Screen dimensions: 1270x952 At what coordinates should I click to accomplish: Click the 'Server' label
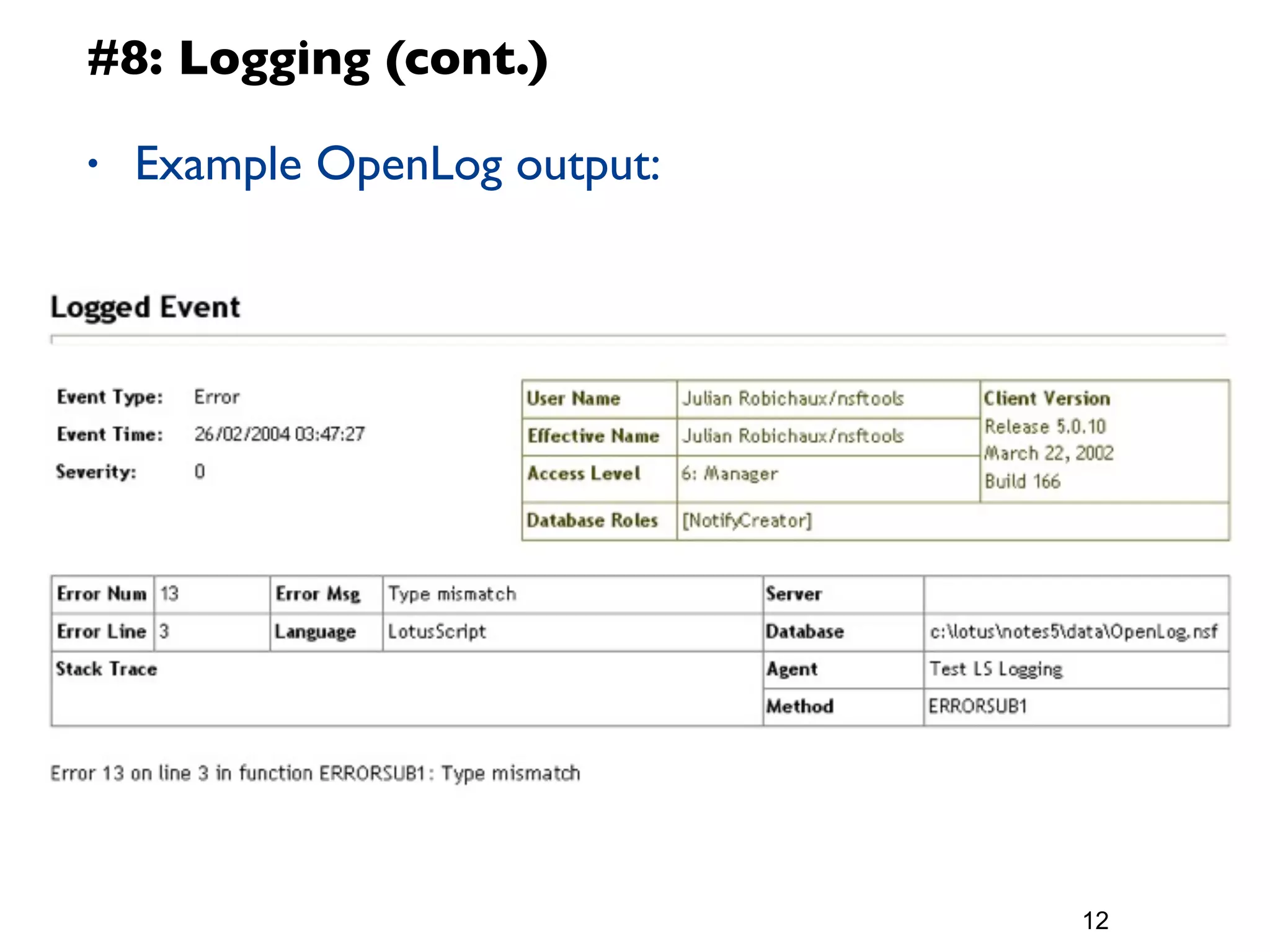[x=794, y=594]
